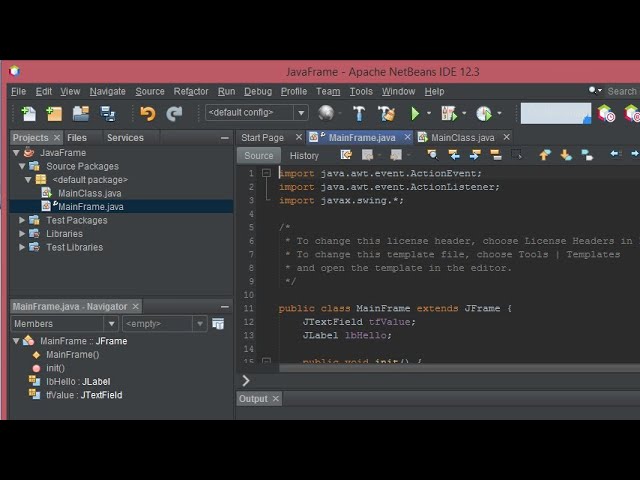Image resolution: width=640 pixels, height=480 pixels.
Task: Click the globe browser icon in toolbar
Action: point(326,113)
